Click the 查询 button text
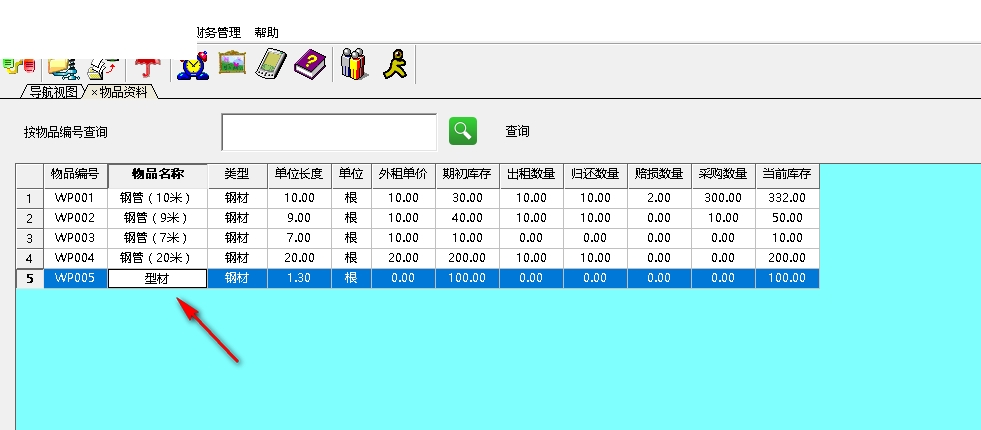 [x=517, y=132]
